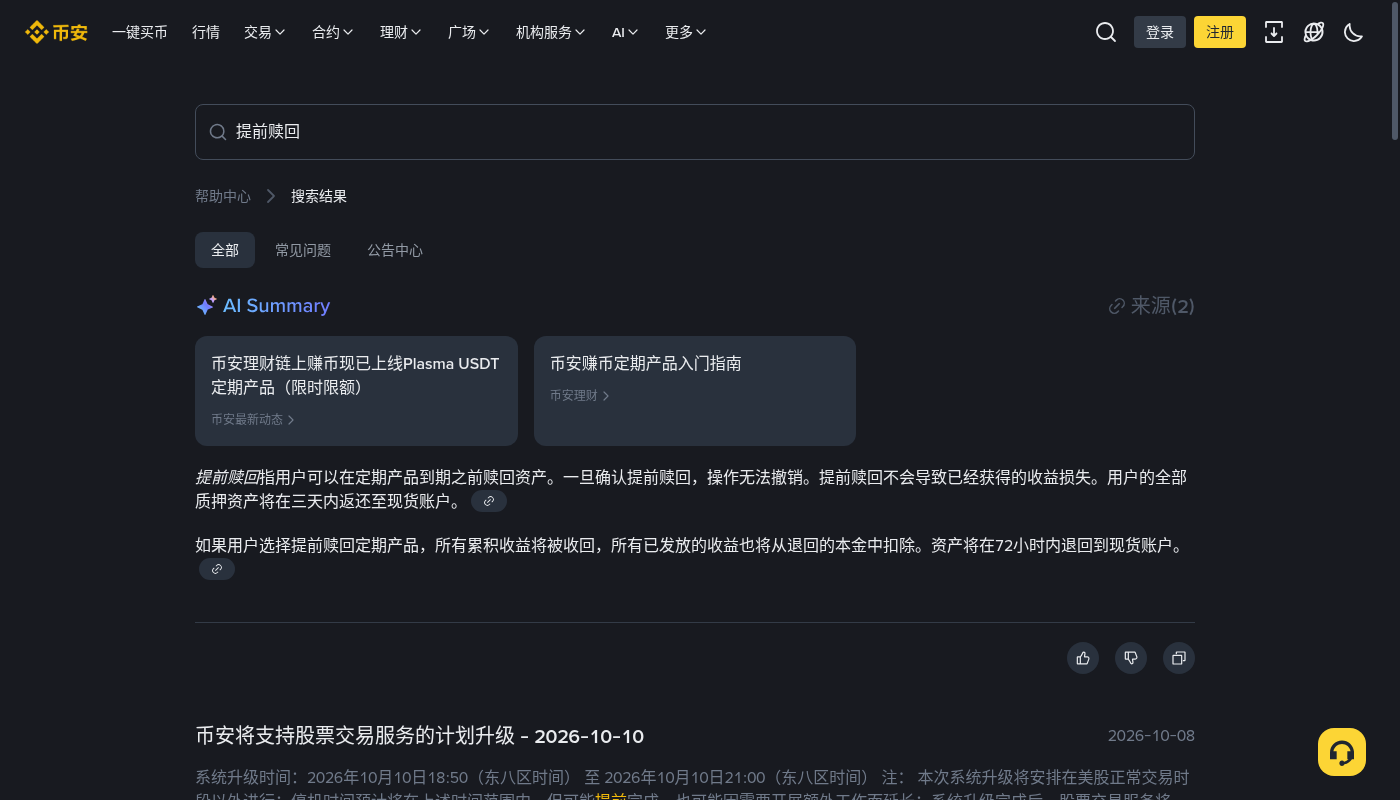Screen dimensions: 1400x800
Task: Open the 币安赚币定期产品入门指南 source card
Action: pyautogui.click(x=695, y=391)
